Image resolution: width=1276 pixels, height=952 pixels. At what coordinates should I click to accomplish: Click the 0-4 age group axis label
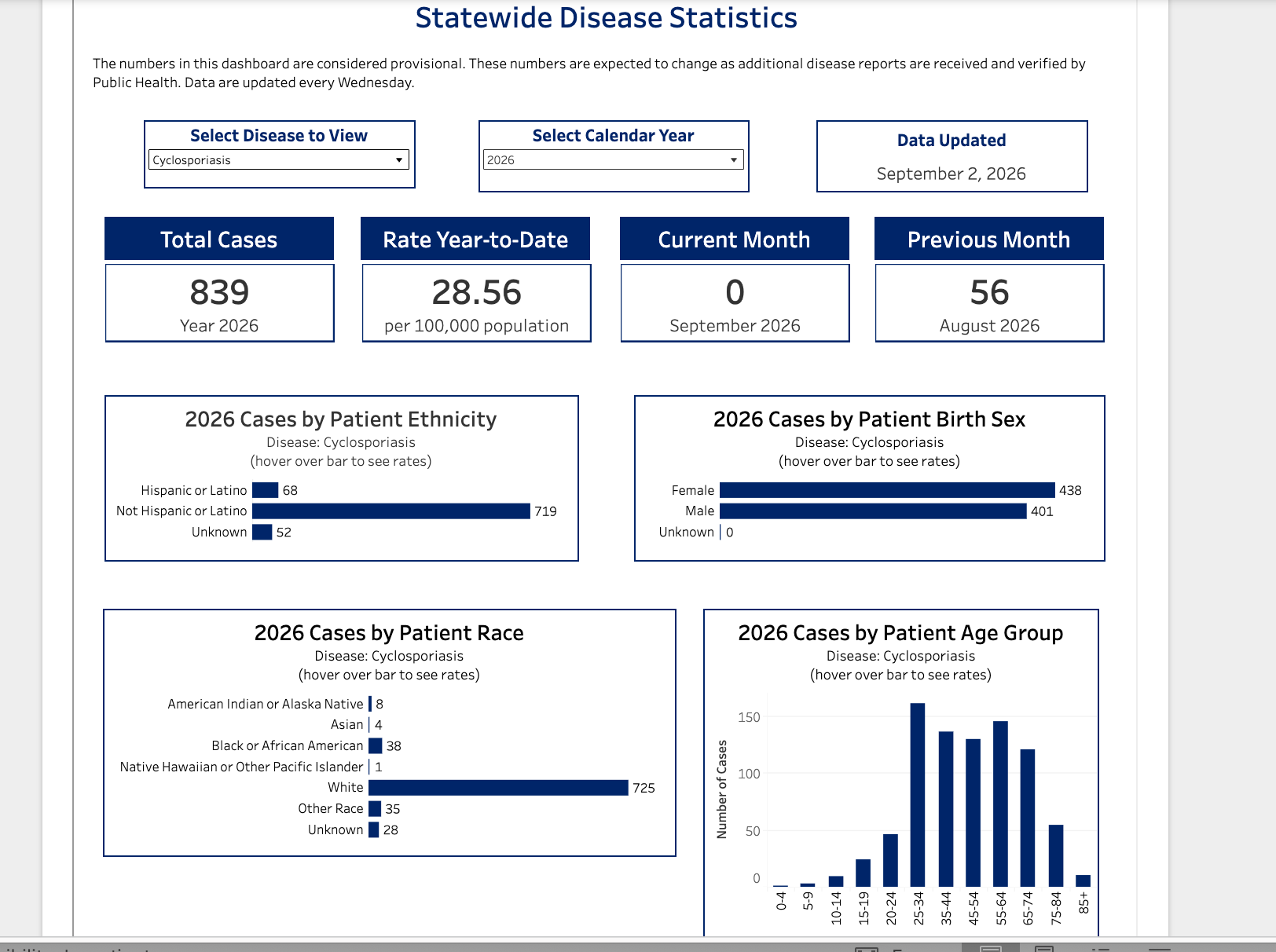pyautogui.click(x=781, y=900)
